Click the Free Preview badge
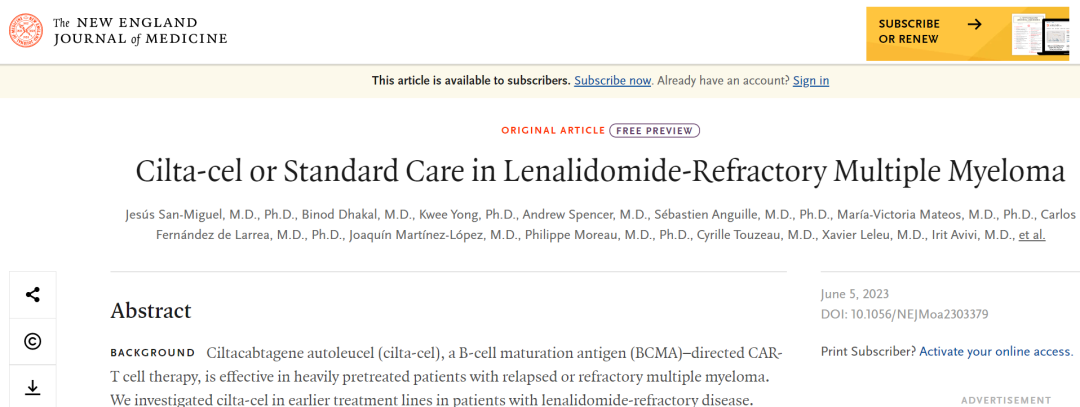Screen dimensions: 1080x407 click(x=654, y=130)
